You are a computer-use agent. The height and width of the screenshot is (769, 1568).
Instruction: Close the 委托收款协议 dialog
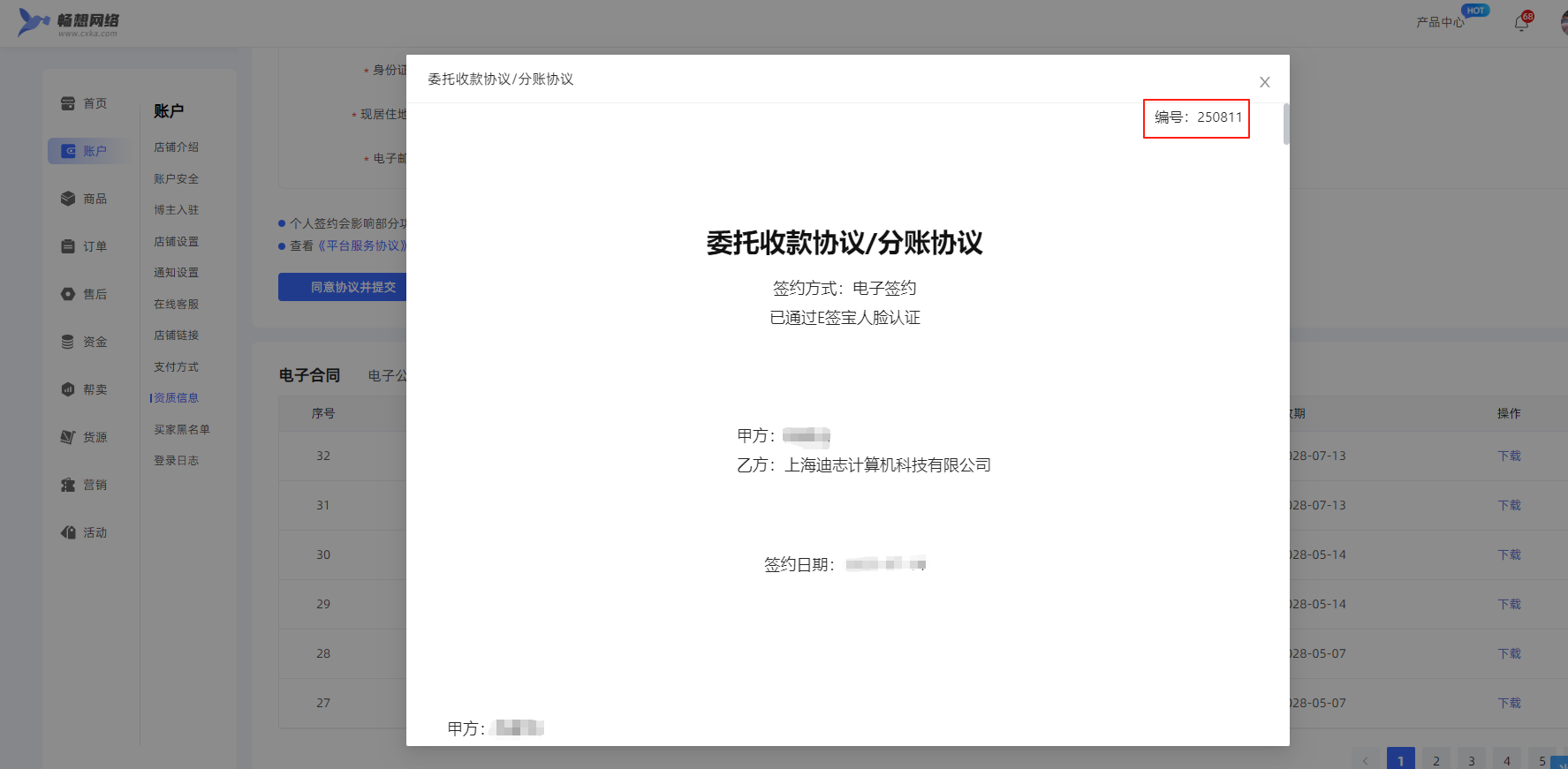(1264, 82)
